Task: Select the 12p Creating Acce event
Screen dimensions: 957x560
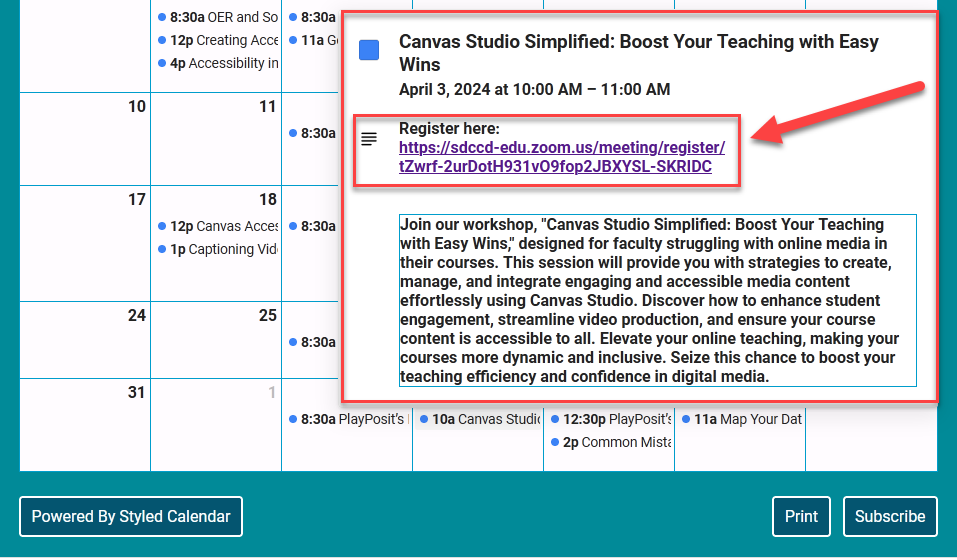Action: 218,40
